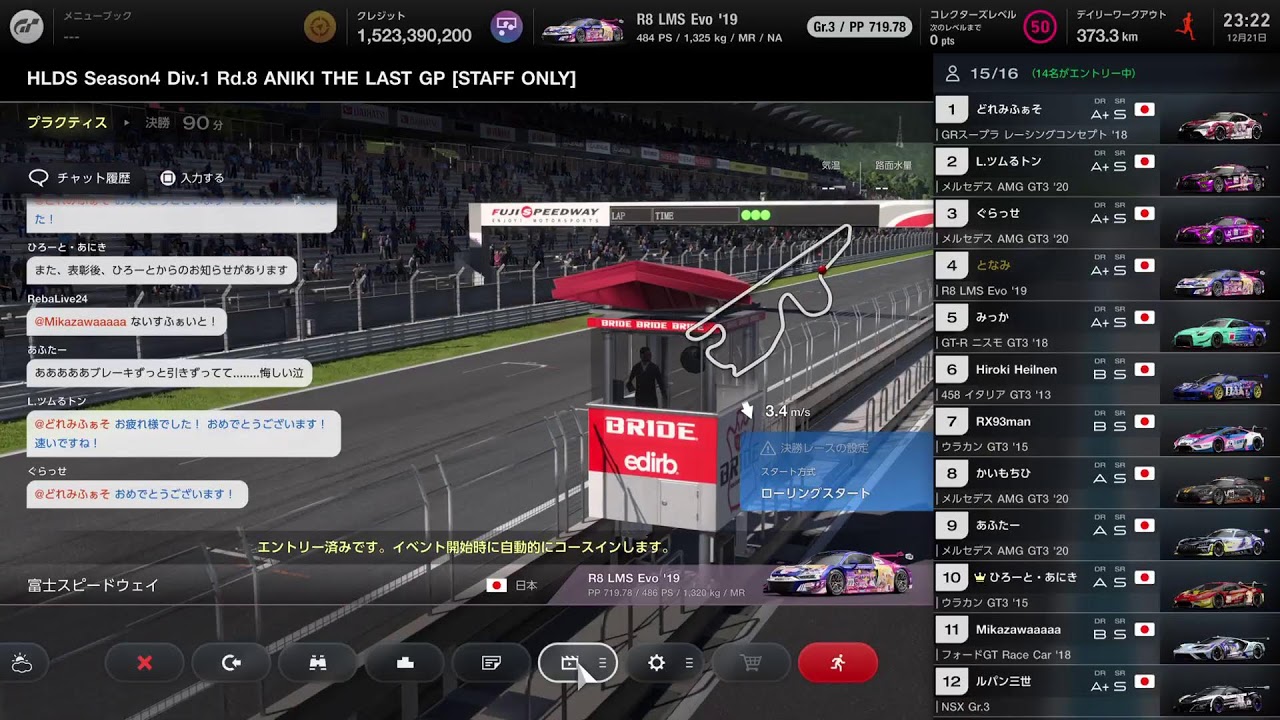The width and height of the screenshot is (1280, 720).
Task: Click the R8 LMS Evo '19 car thumbnail in header
Action: (583, 28)
